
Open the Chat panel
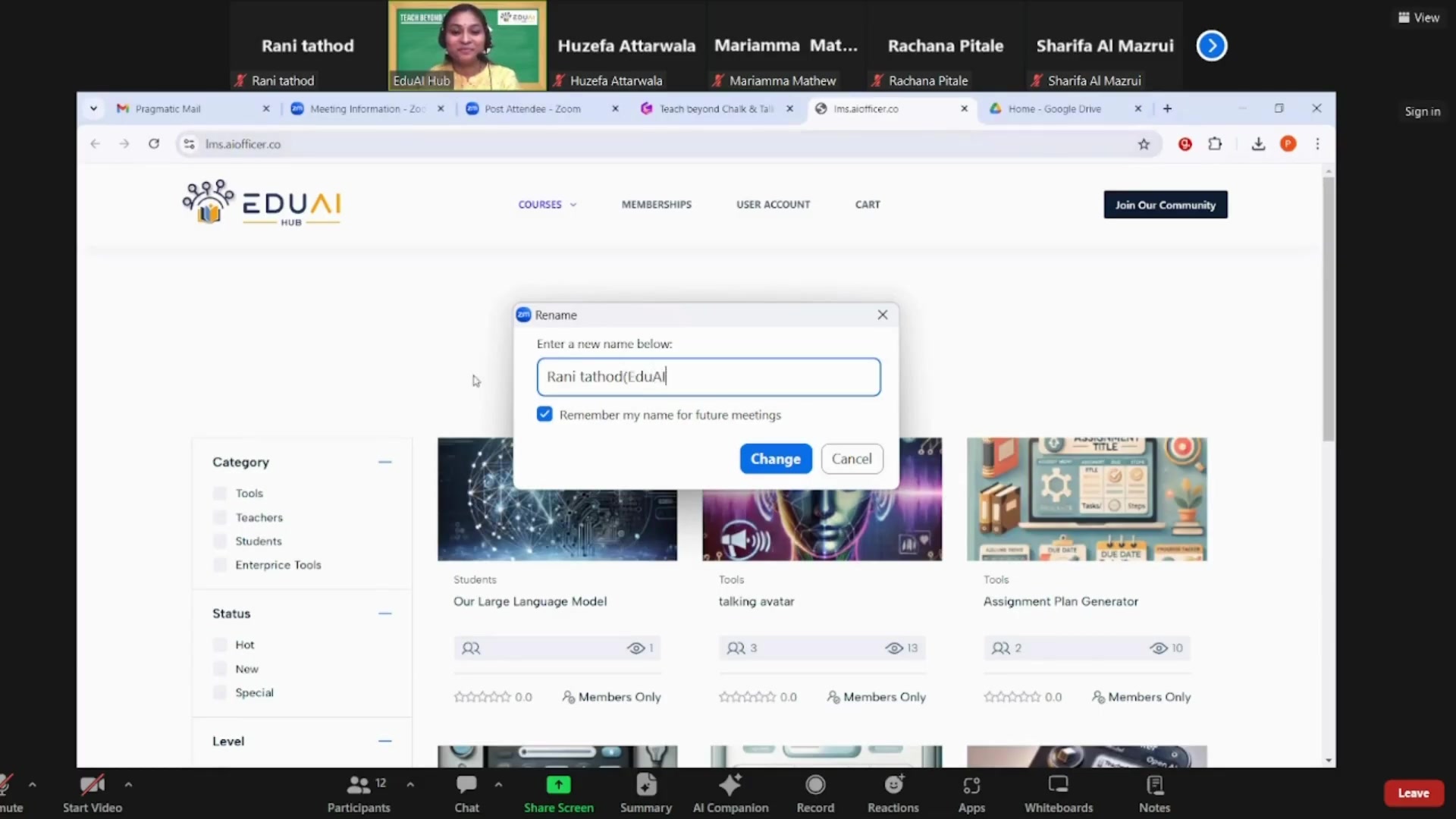point(466,793)
